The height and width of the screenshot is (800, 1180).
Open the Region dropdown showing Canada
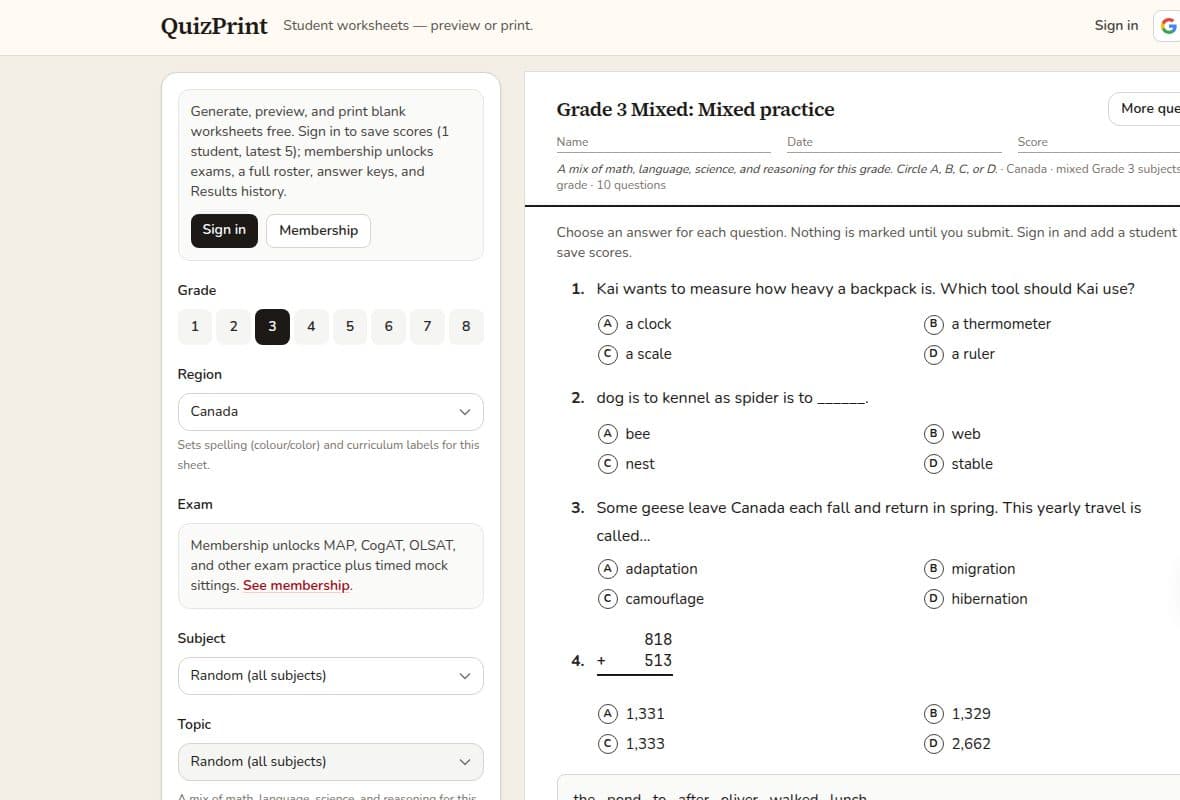(x=330, y=412)
